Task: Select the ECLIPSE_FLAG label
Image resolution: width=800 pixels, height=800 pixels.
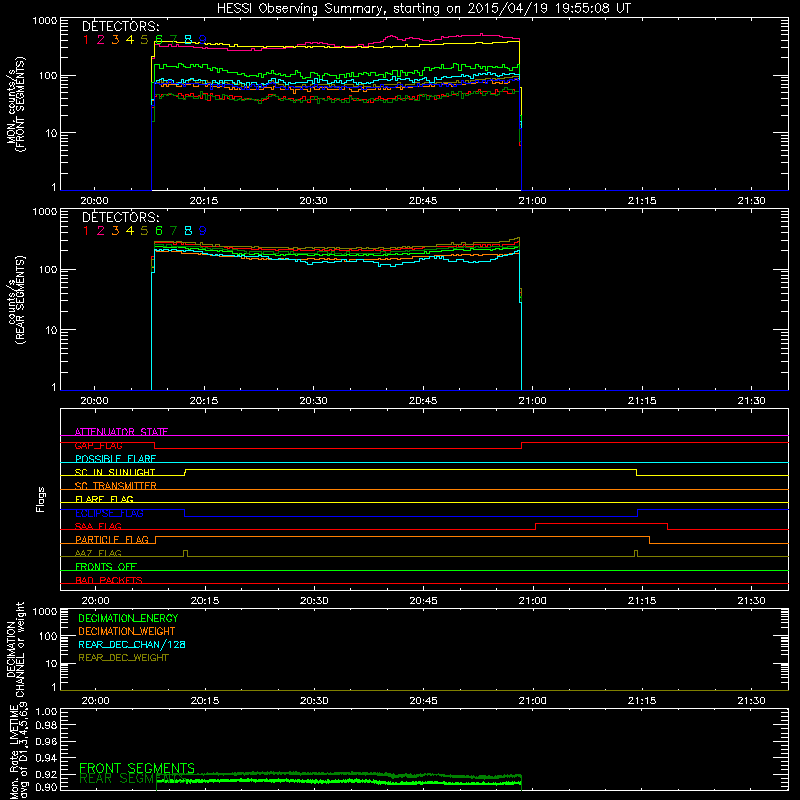Action: [x=109, y=513]
